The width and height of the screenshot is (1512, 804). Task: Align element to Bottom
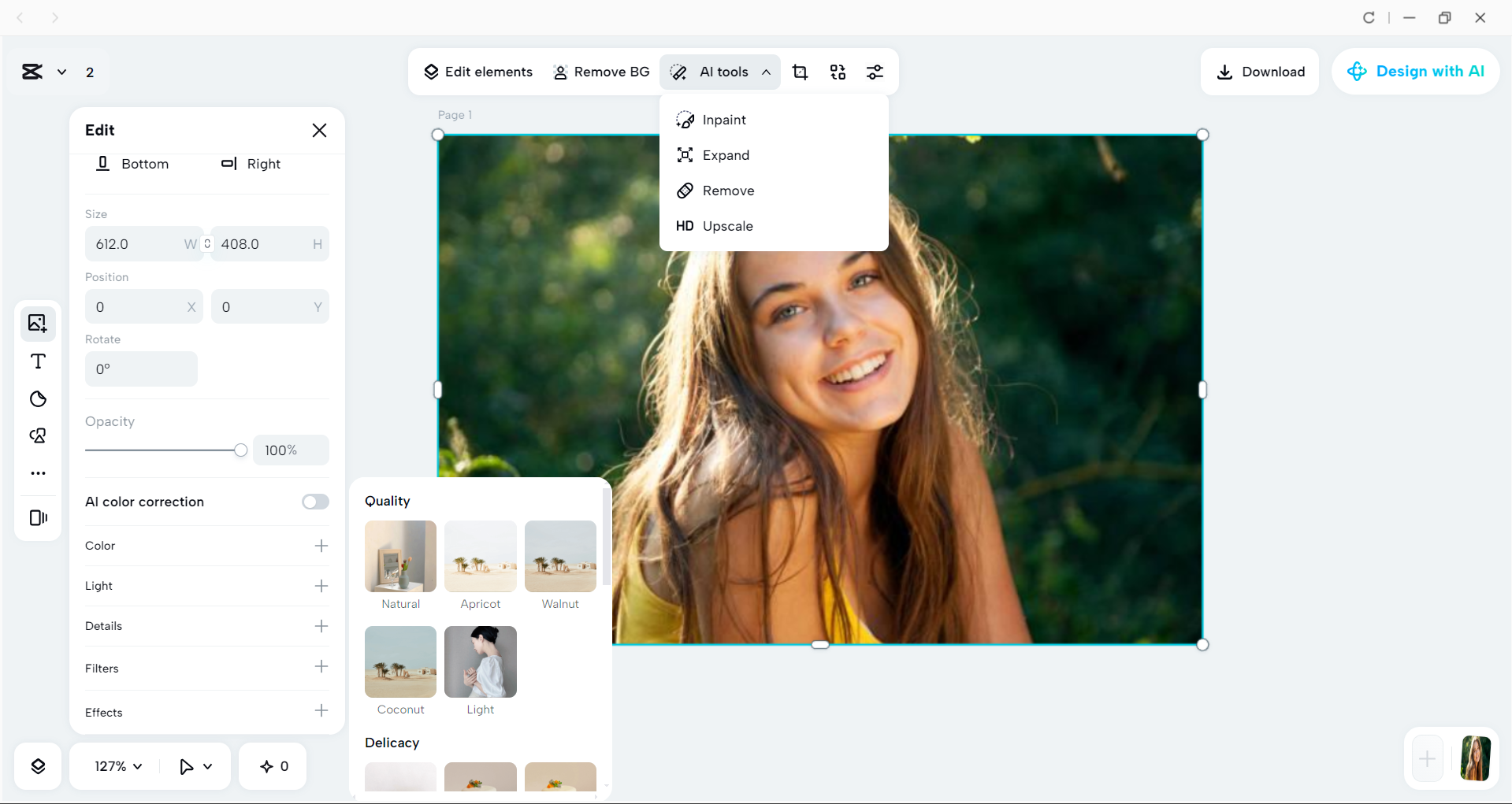pos(132,164)
